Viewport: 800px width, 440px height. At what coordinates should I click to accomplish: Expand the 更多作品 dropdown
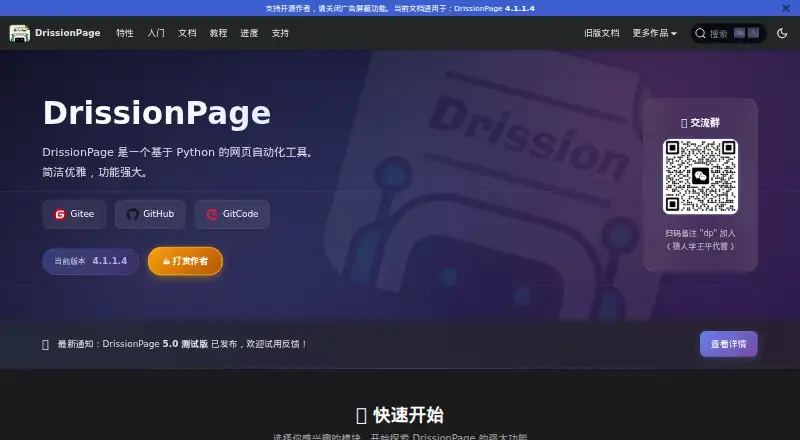click(655, 33)
